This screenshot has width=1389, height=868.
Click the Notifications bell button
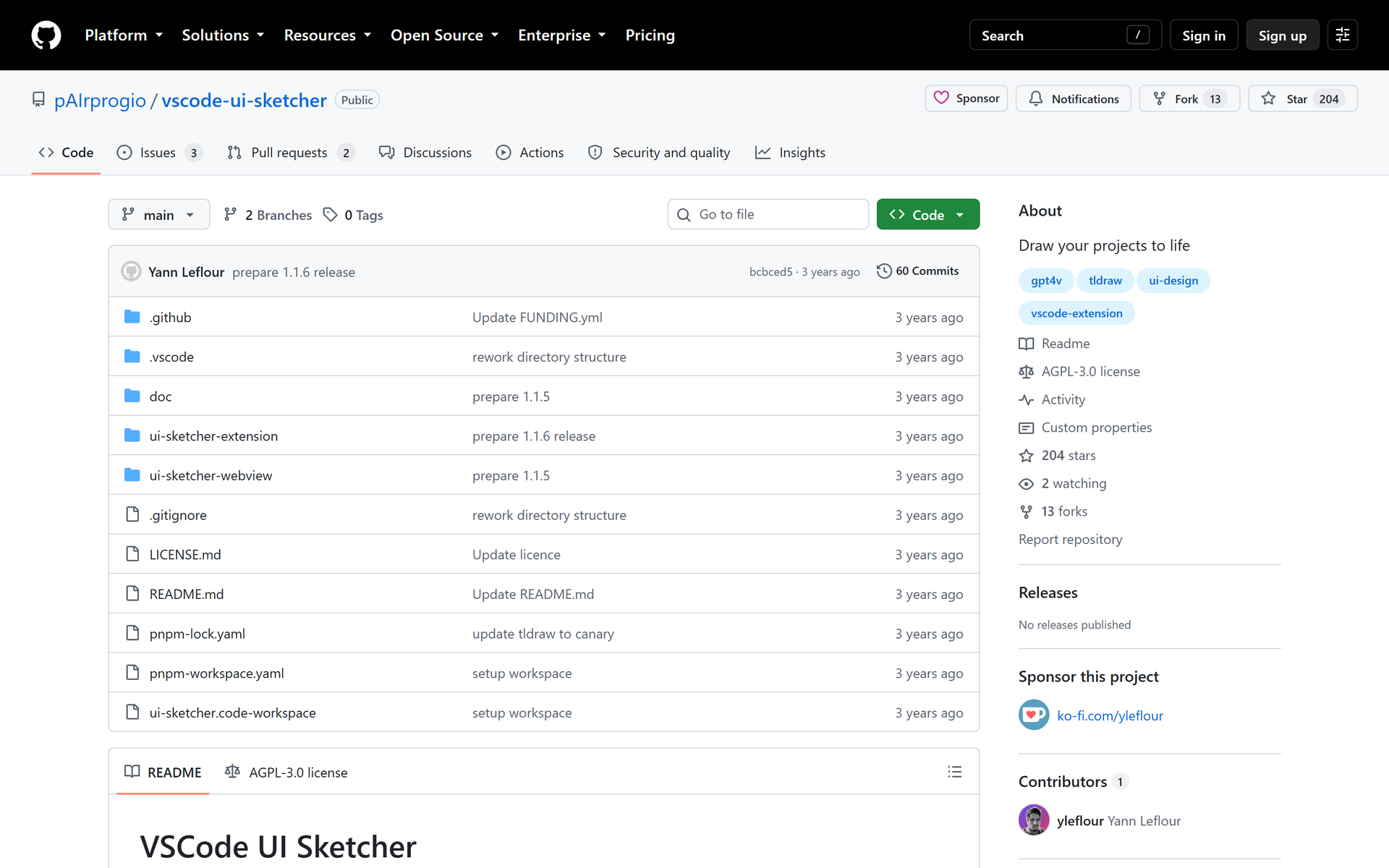[1073, 98]
